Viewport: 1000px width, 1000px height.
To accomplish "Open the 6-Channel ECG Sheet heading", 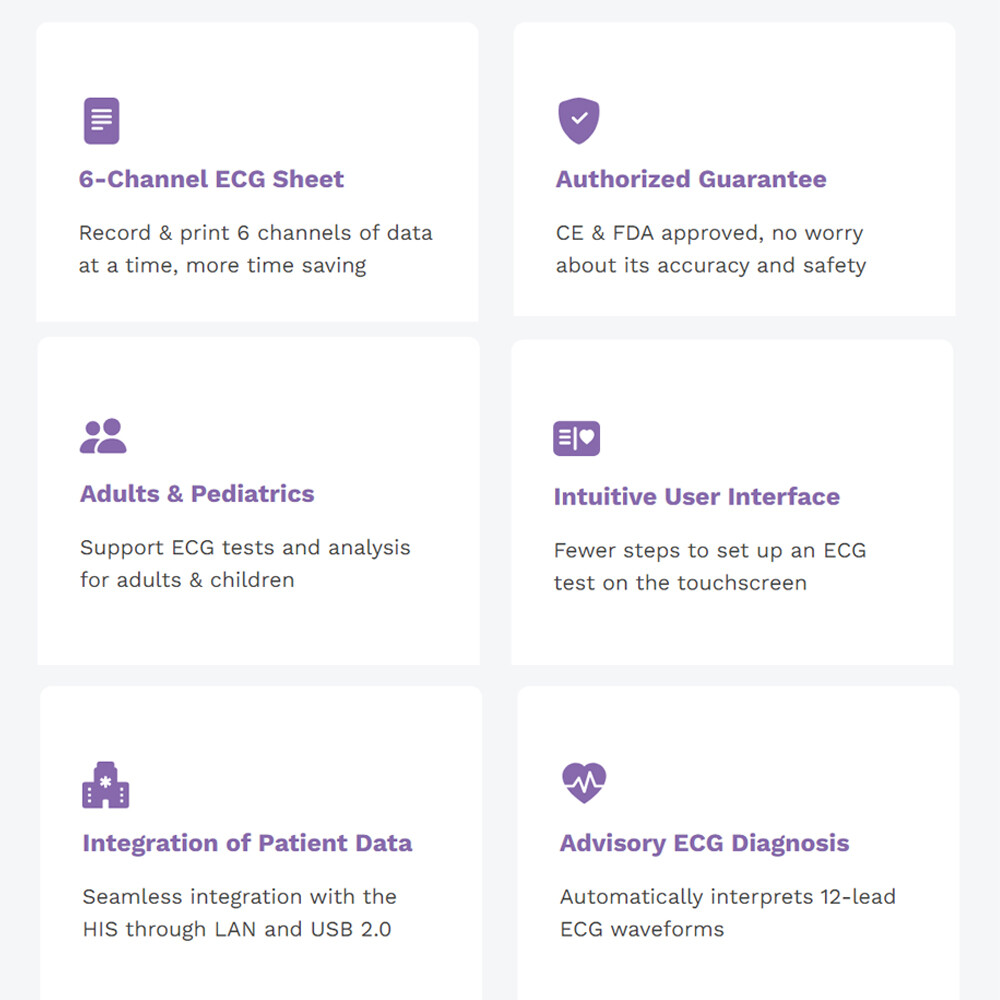I will tap(211, 180).
